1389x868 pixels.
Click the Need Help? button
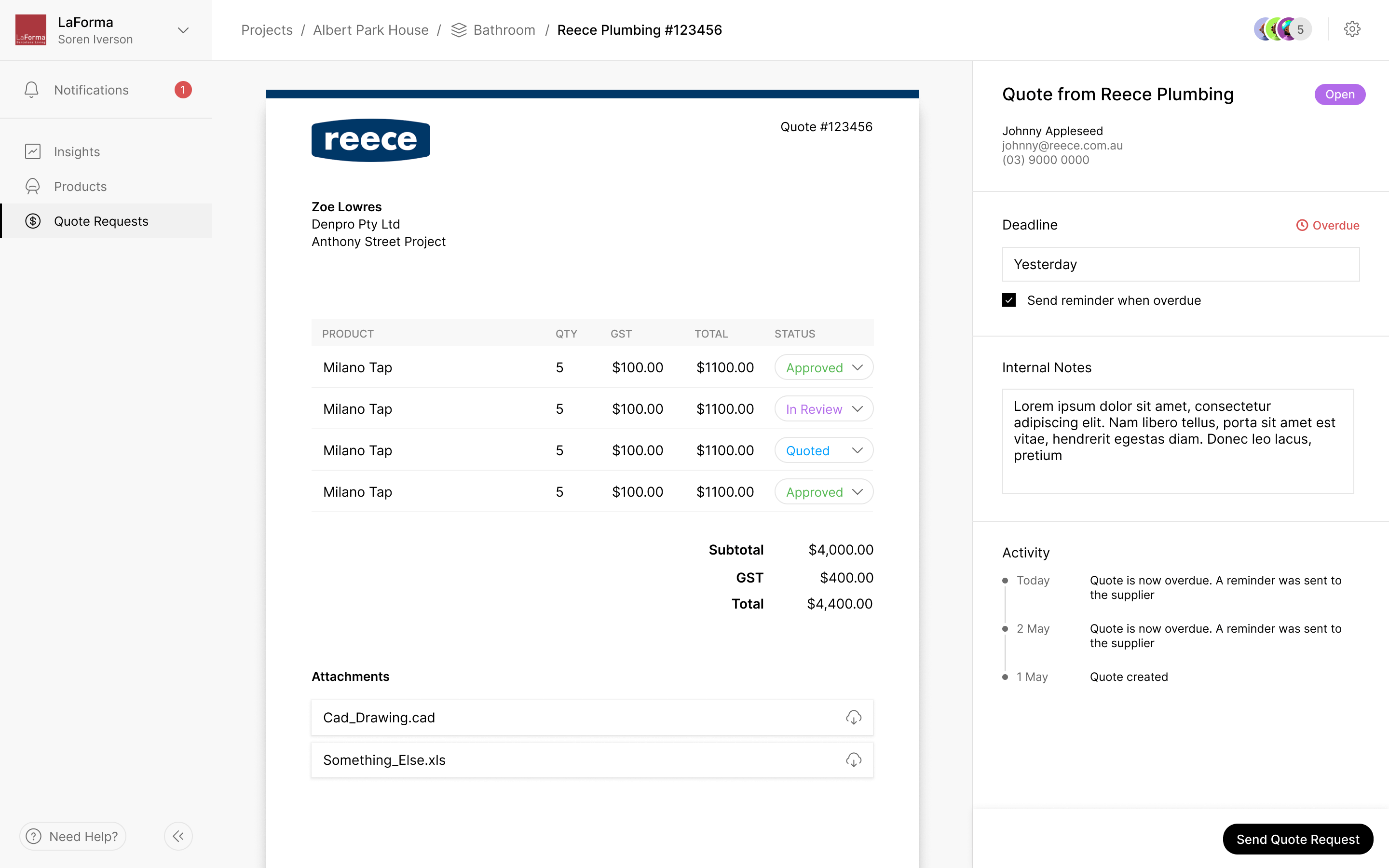click(x=73, y=837)
